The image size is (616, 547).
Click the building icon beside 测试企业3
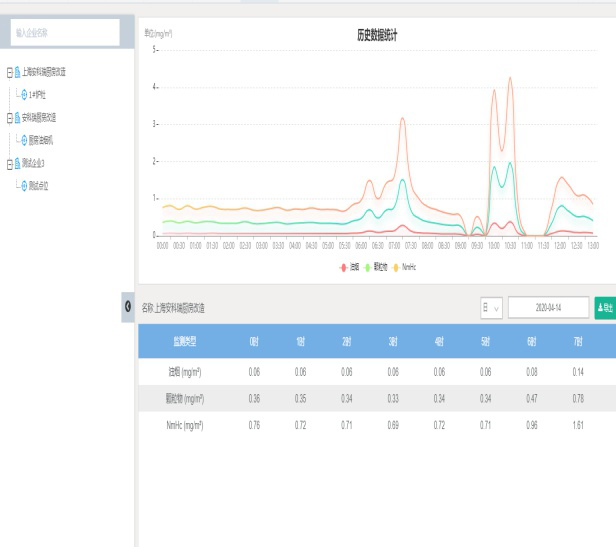coord(16,163)
